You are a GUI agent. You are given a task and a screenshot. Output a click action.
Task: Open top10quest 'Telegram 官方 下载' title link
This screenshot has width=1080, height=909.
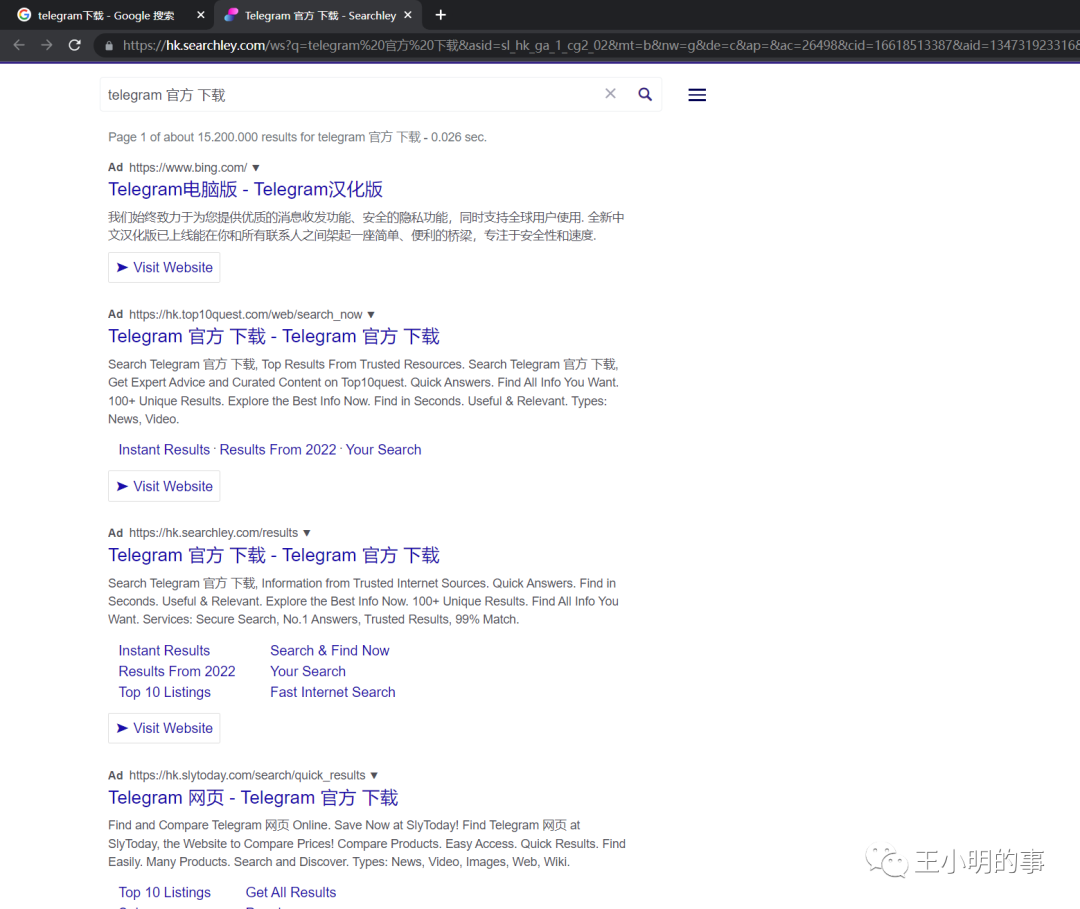tap(273, 337)
